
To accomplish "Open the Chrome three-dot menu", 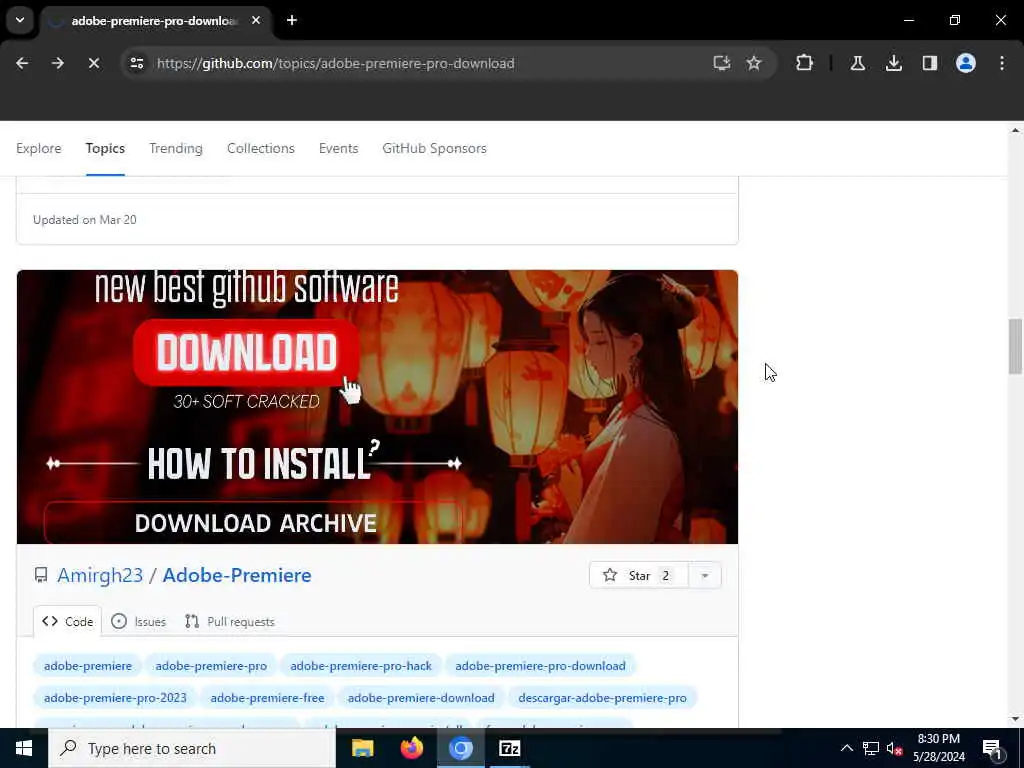I will pyautogui.click(x=1002, y=63).
